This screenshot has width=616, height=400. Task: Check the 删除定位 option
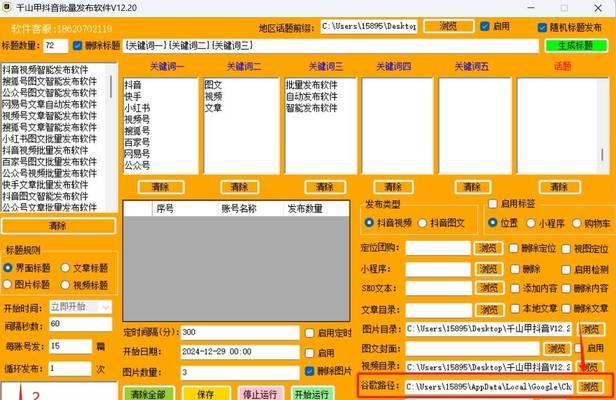pos(513,248)
